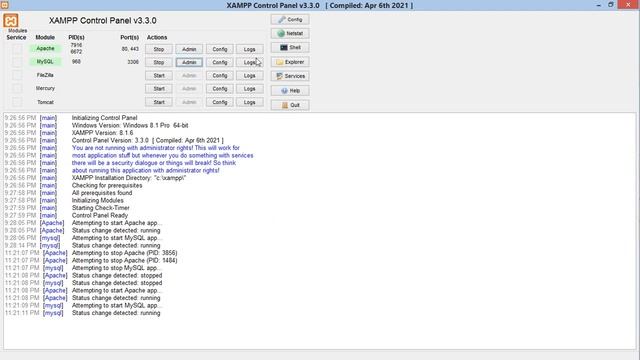Viewport: 640px width, 360px height.
Task: Click log line 'Starting Check-Timer'
Action: [100, 208]
